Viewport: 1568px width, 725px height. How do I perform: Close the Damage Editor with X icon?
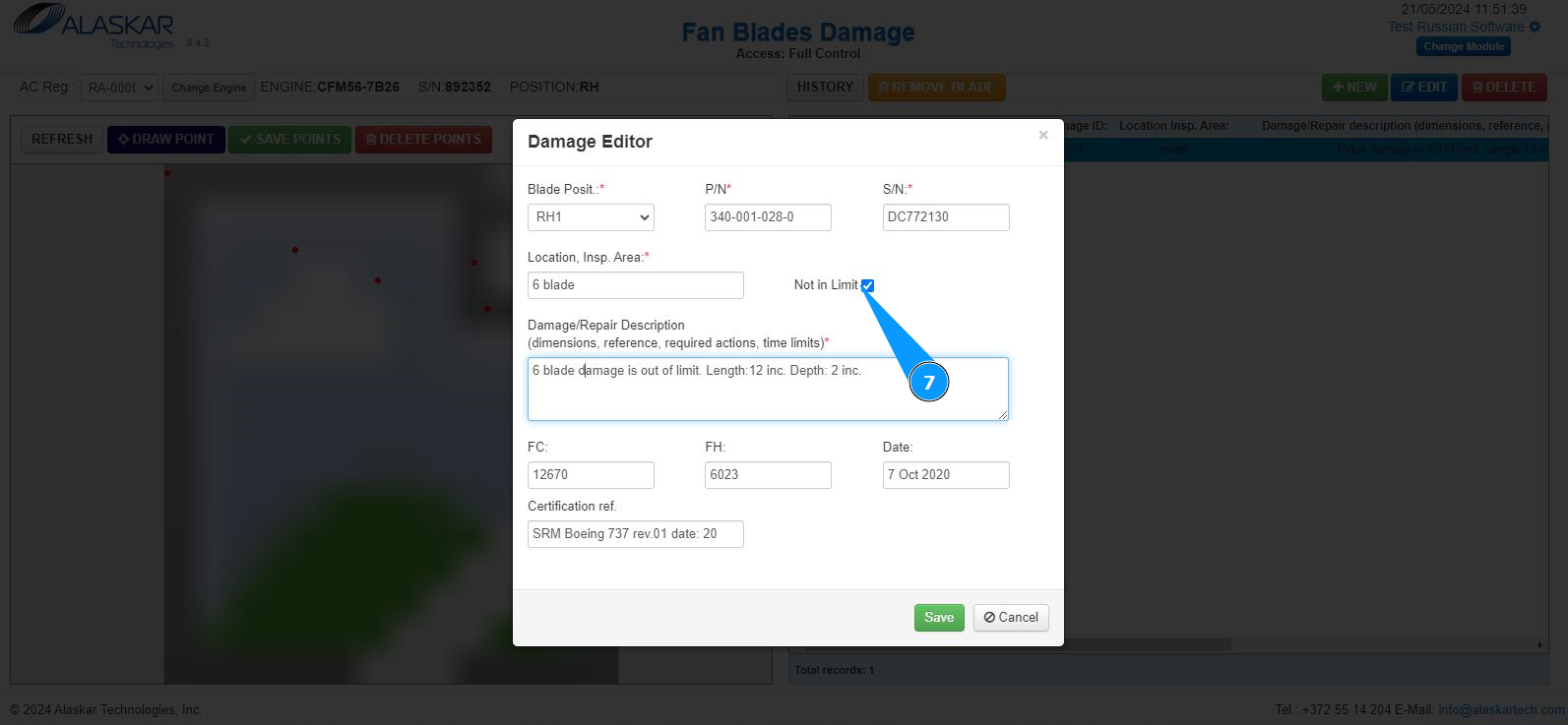tap(1043, 135)
